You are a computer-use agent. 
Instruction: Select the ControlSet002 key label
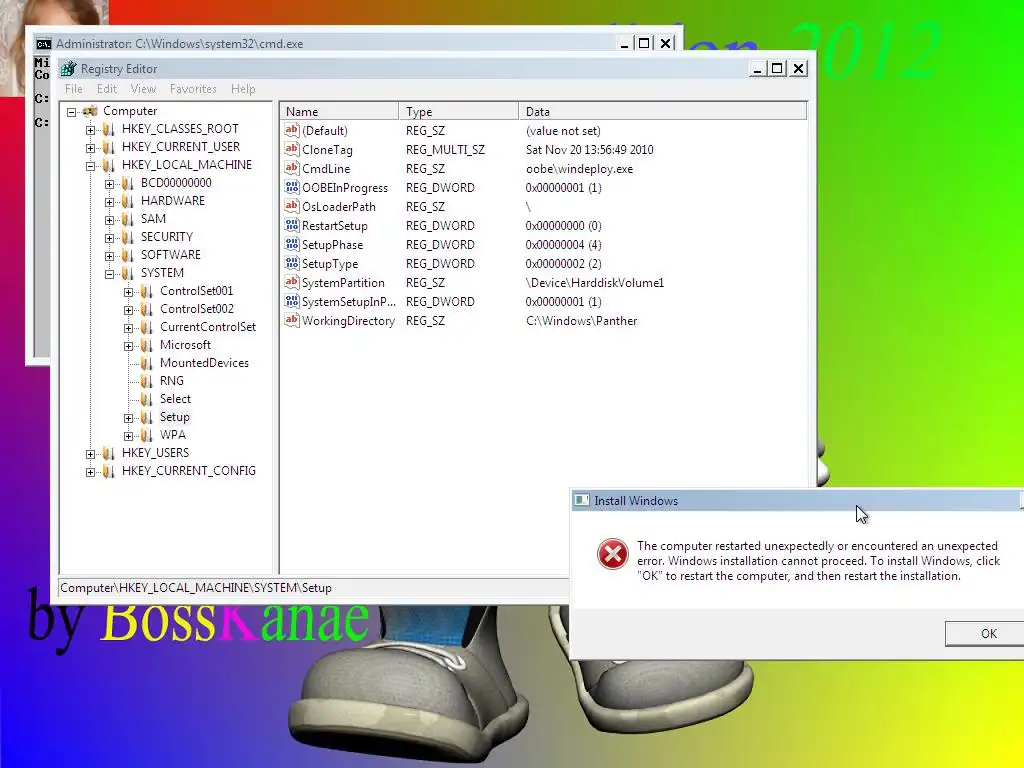pyautogui.click(x=197, y=309)
